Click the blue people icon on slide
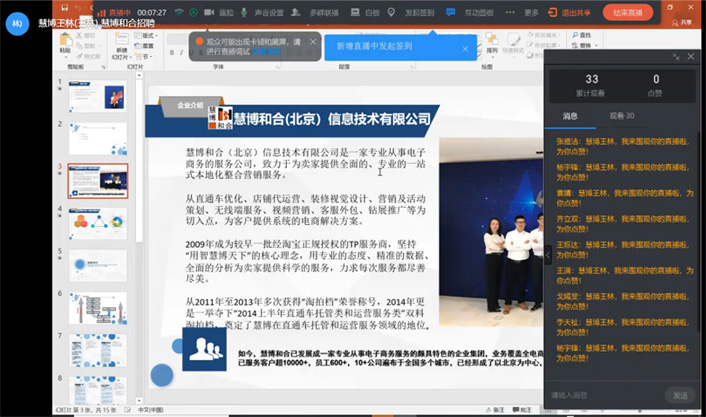706x417 pixels. (x=204, y=349)
